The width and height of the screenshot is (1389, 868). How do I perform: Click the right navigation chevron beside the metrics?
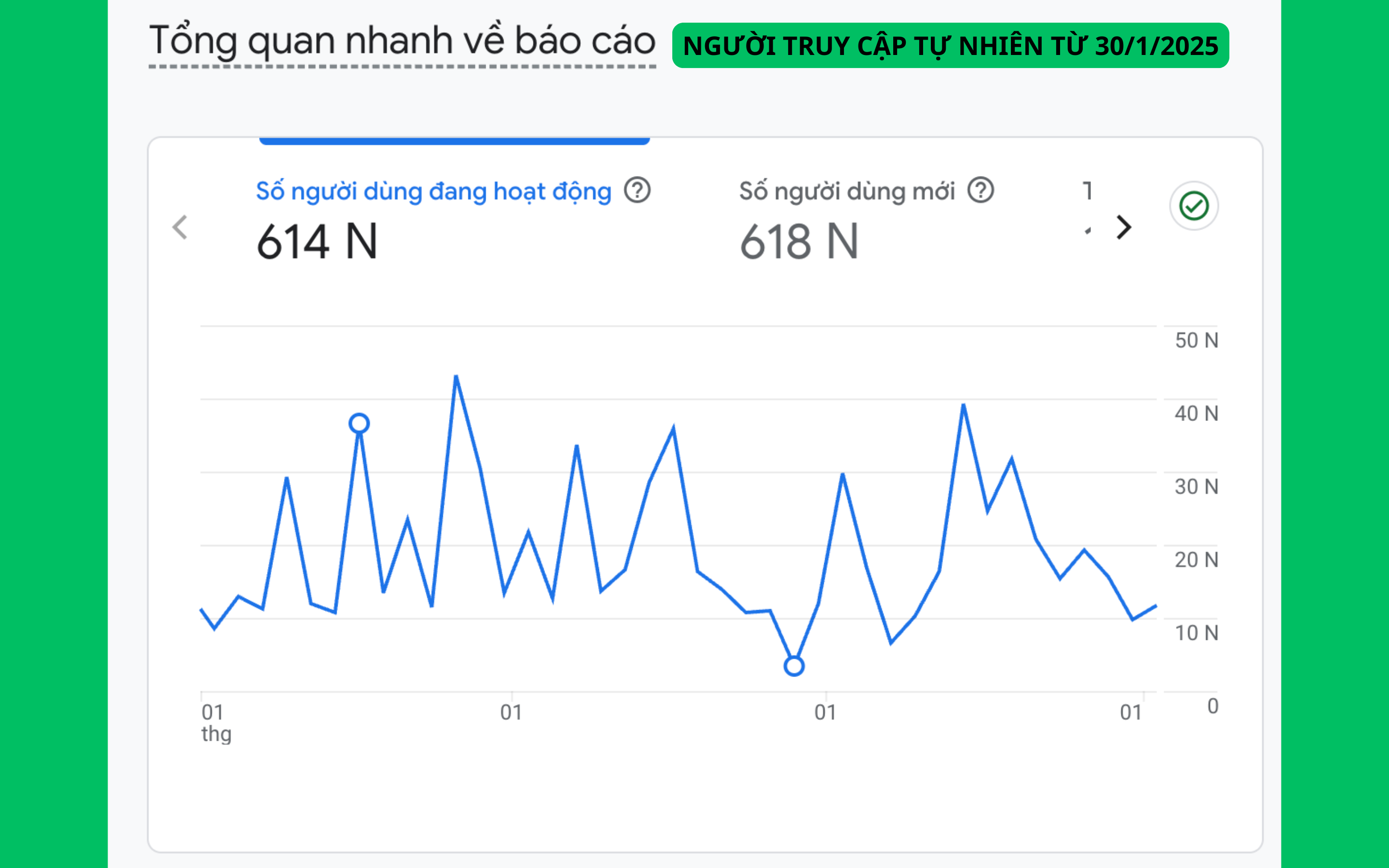[1123, 227]
